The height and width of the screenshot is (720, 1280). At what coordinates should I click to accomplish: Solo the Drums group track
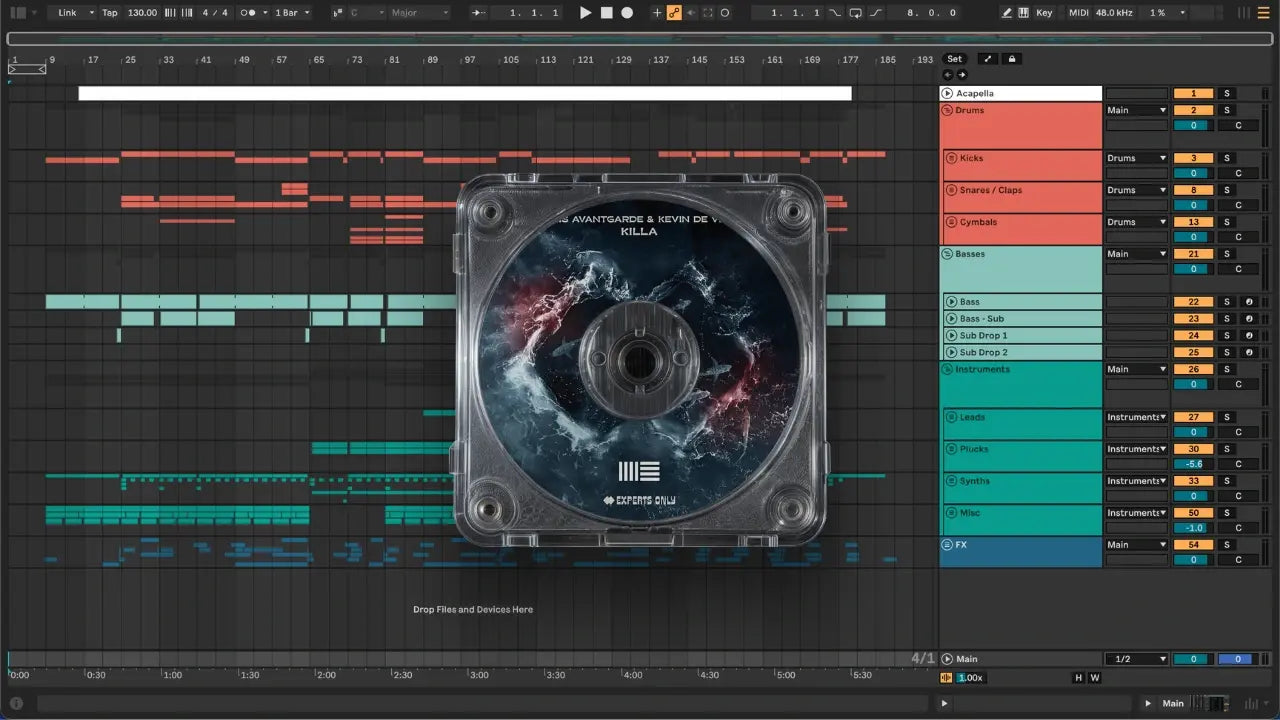tap(1227, 110)
